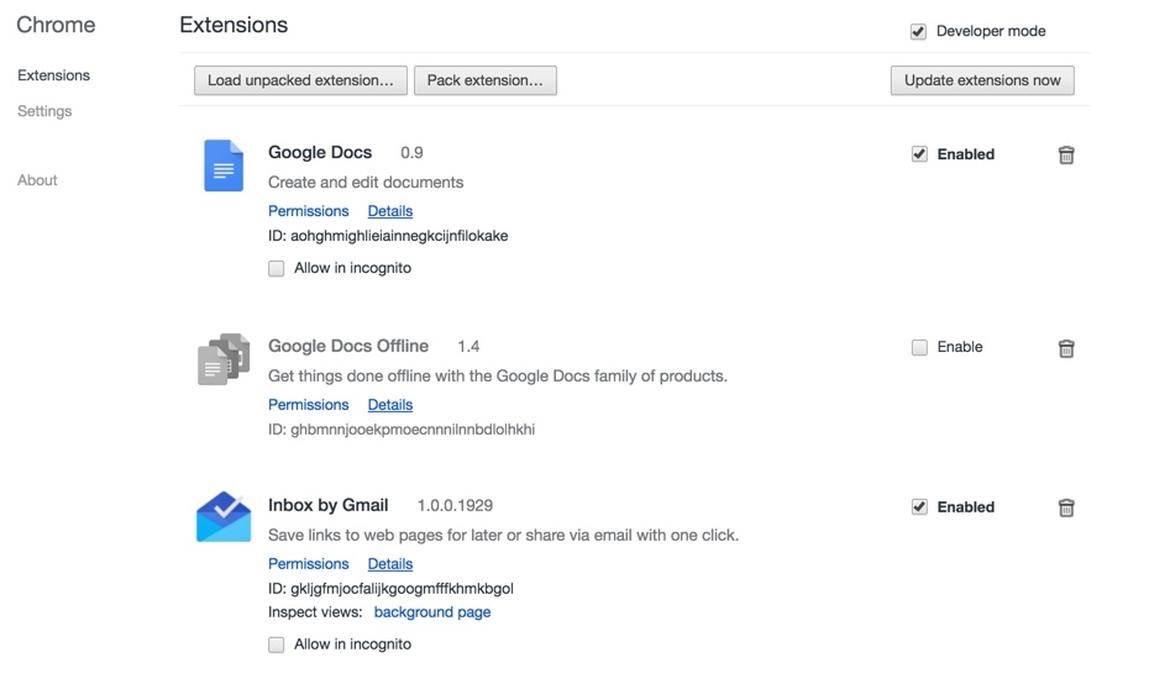Allow Google Docs in incognito
Screen dimensions: 1170x684
pyautogui.click(x=277, y=269)
